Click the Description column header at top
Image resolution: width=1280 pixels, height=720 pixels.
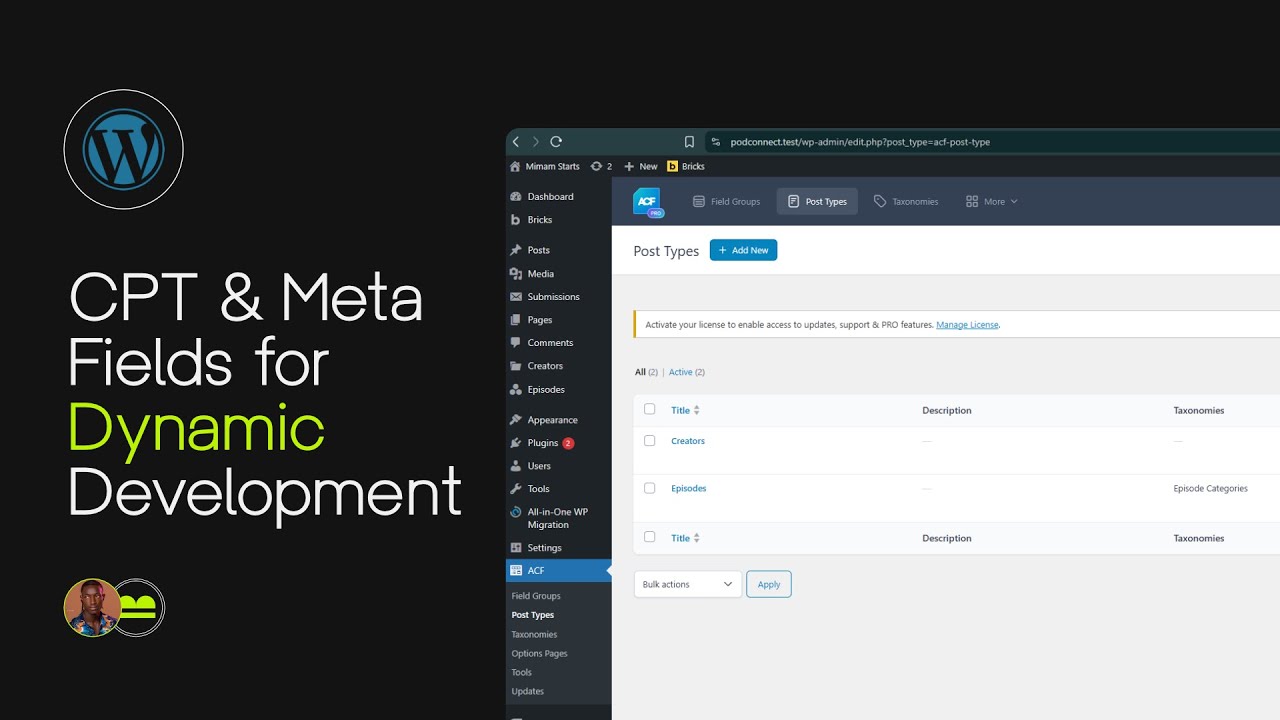pyautogui.click(x=947, y=410)
